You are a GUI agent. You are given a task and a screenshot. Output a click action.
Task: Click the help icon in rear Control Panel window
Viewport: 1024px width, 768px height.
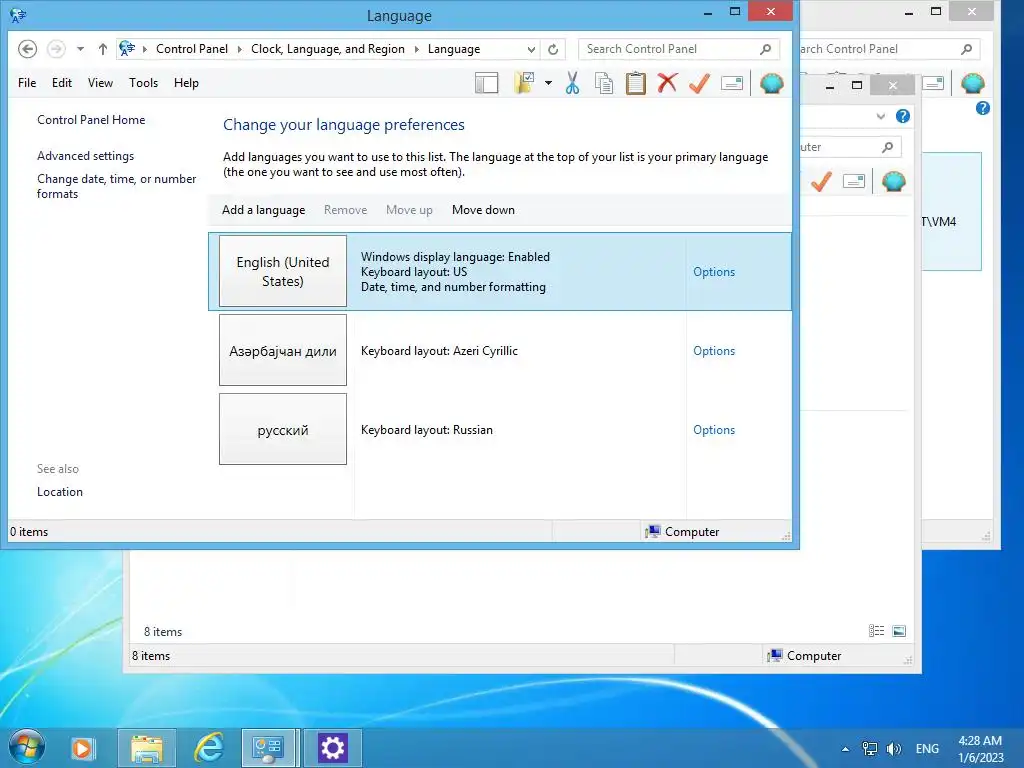982,108
